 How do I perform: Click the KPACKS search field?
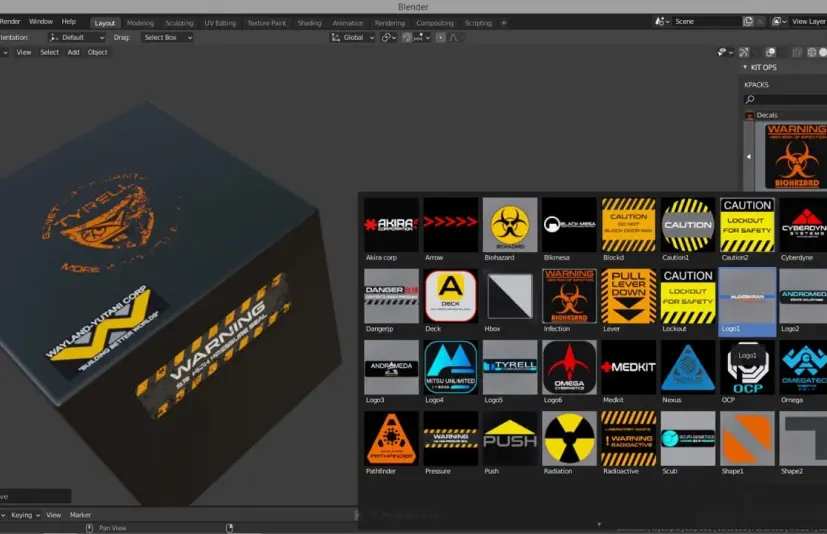(x=786, y=99)
